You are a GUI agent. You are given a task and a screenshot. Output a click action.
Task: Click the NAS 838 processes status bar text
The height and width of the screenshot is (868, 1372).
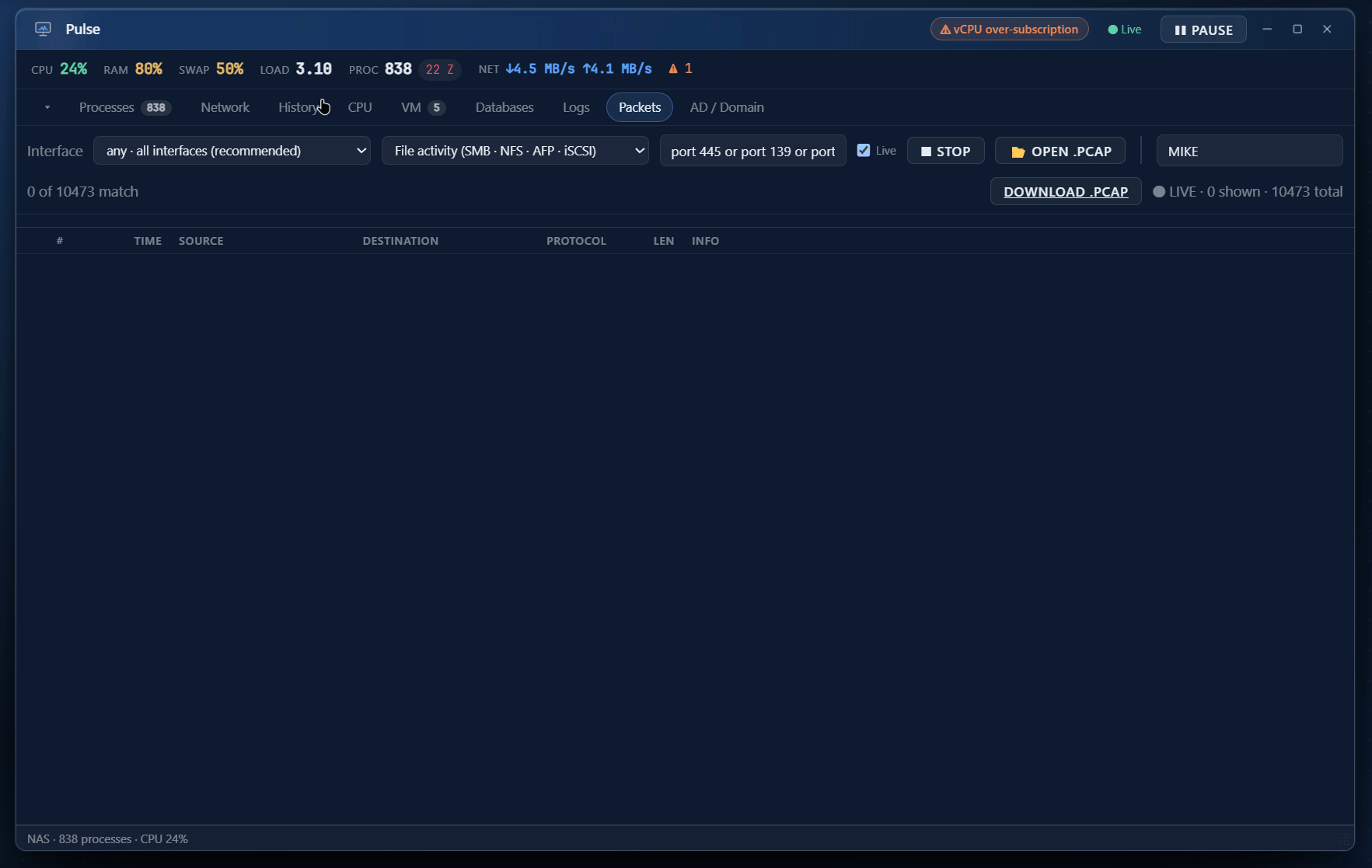107,839
